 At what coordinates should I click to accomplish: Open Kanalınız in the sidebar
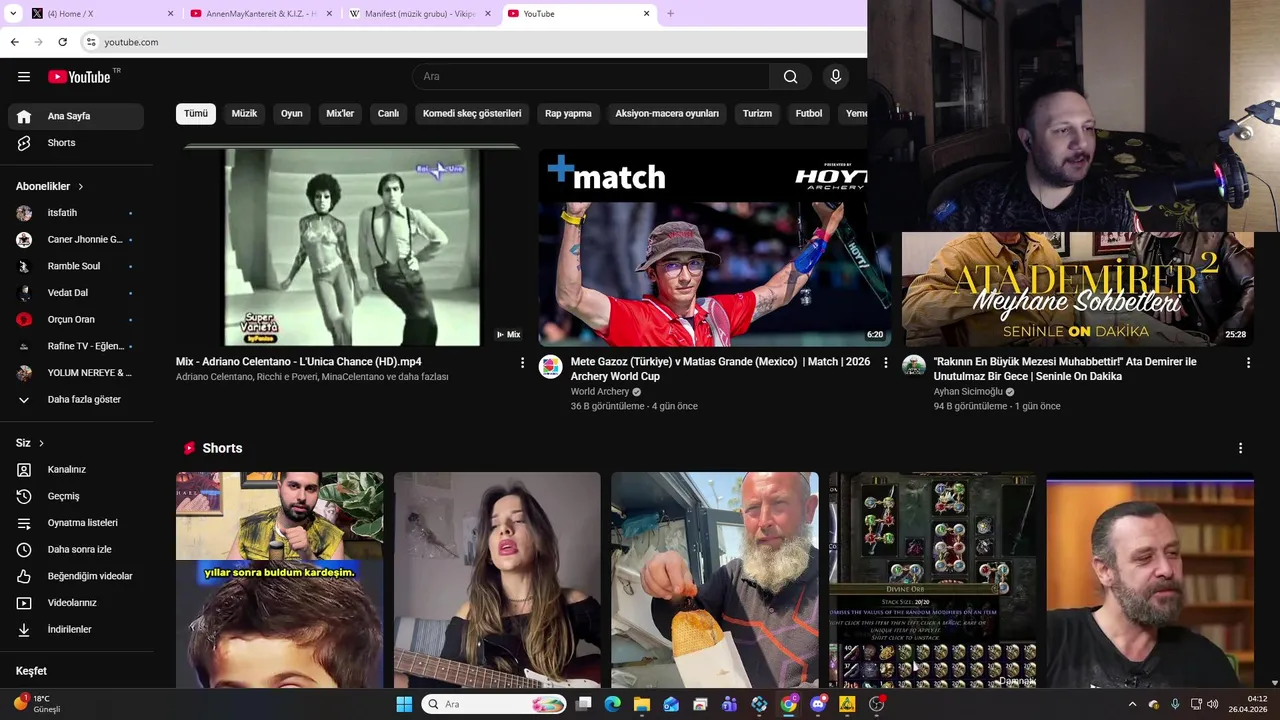pyautogui.click(x=76, y=469)
